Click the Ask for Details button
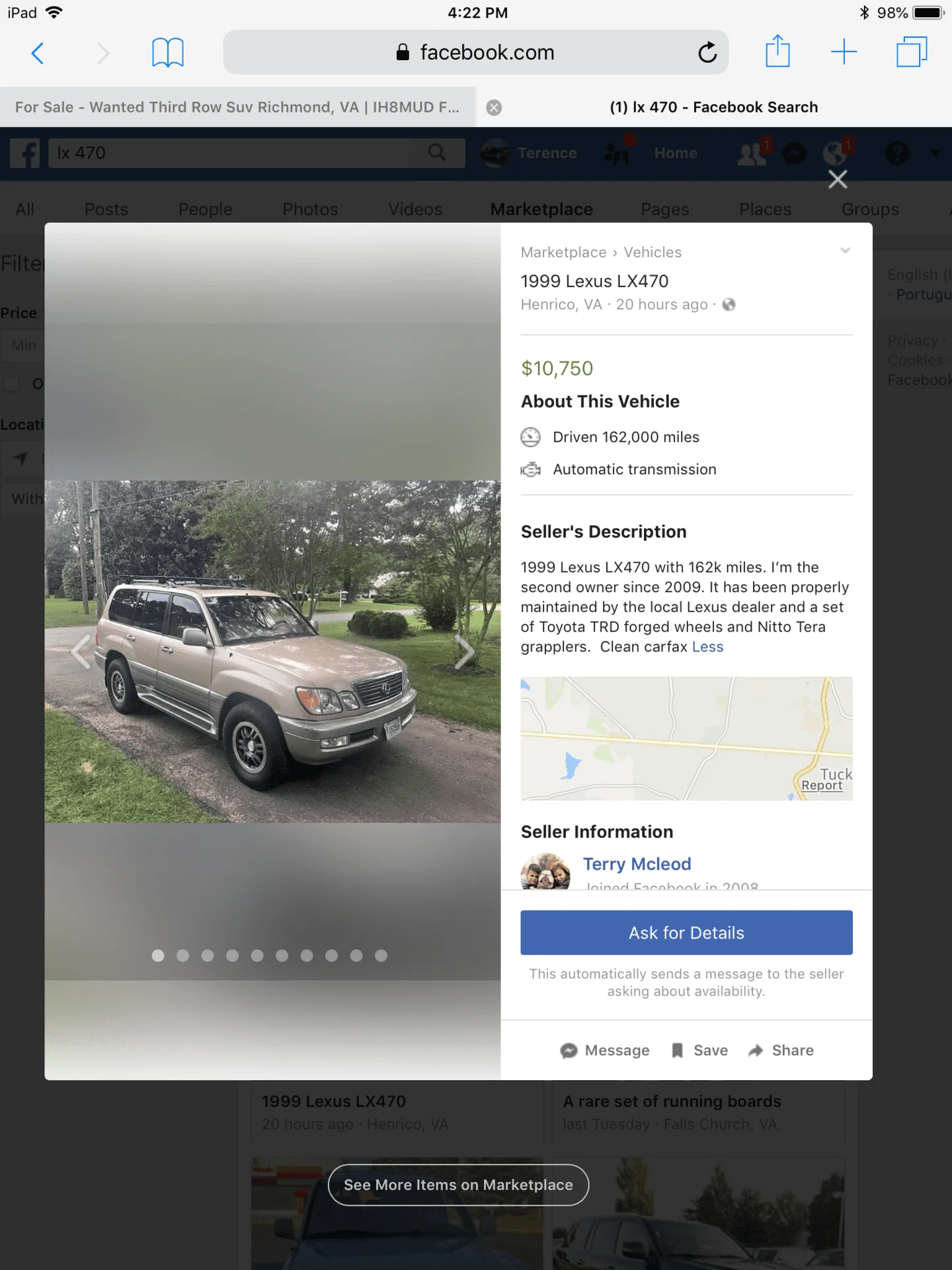This screenshot has width=952, height=1270. [x=686, y=933]
